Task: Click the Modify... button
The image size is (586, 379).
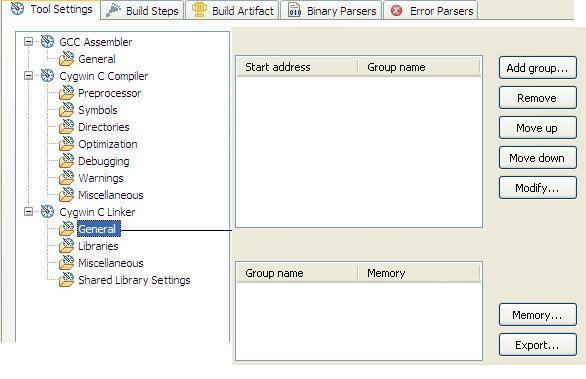Action: coord(537,187)
